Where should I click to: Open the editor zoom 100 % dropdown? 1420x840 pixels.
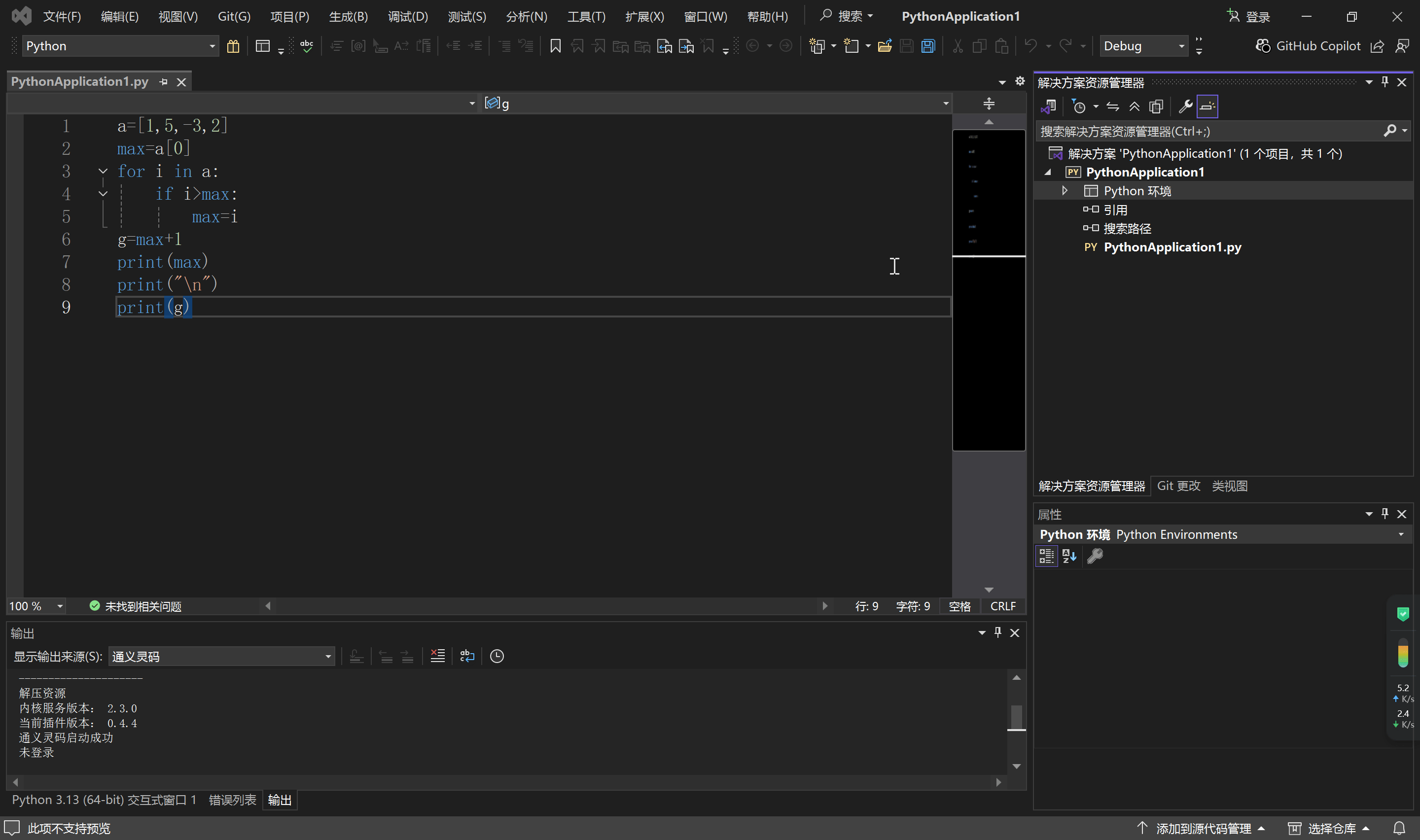click(37, 606)
